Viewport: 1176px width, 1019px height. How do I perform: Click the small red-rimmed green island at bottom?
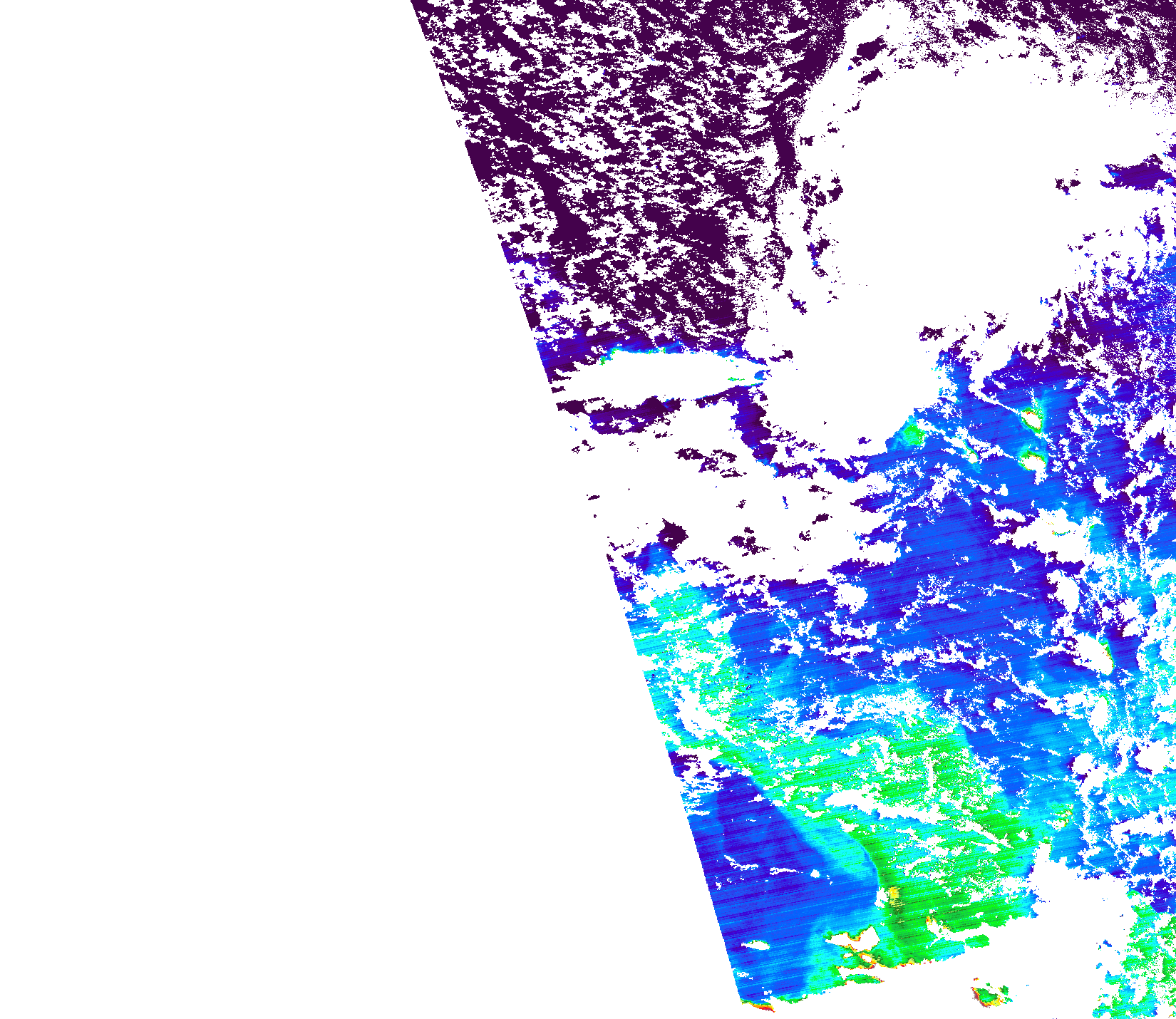[x=988, y=994]
